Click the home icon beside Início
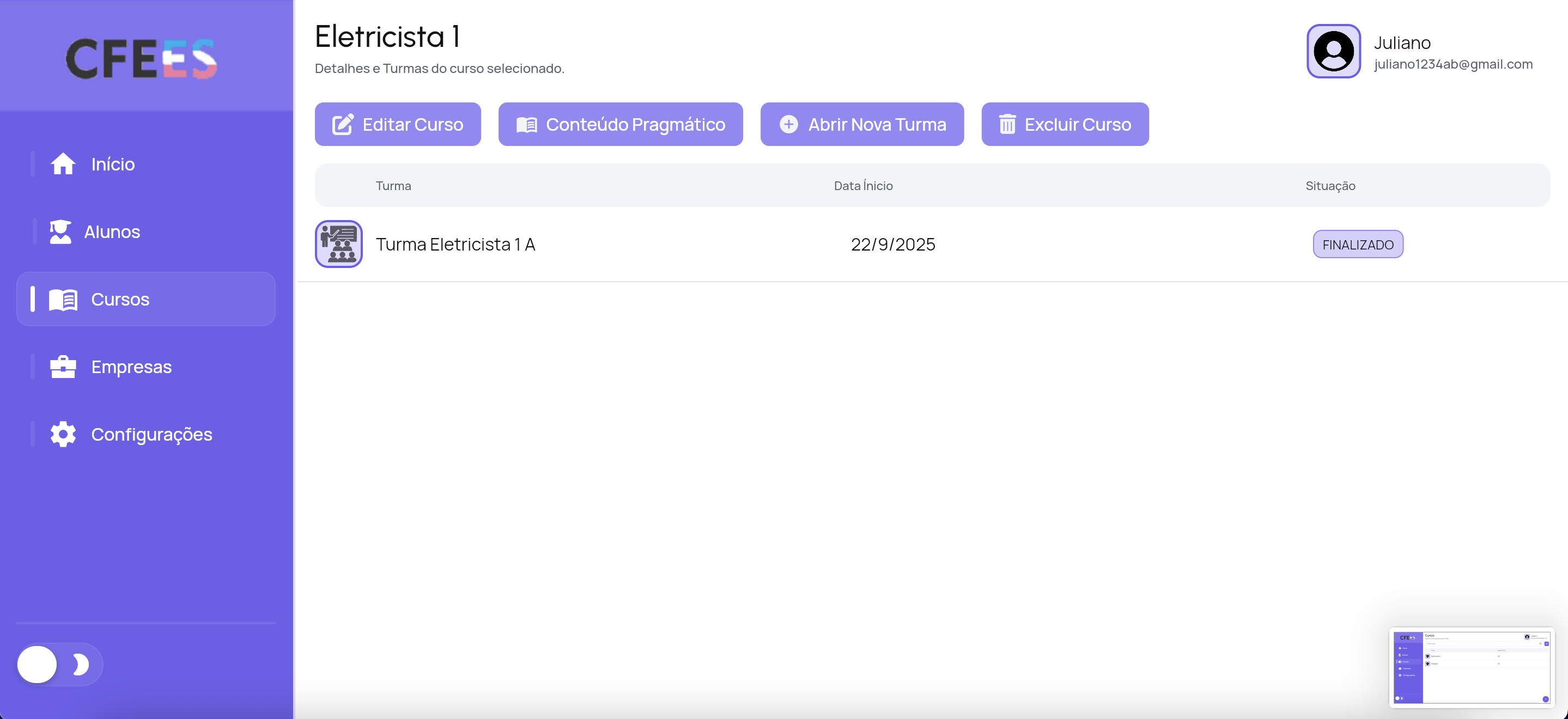 (63, 164)
